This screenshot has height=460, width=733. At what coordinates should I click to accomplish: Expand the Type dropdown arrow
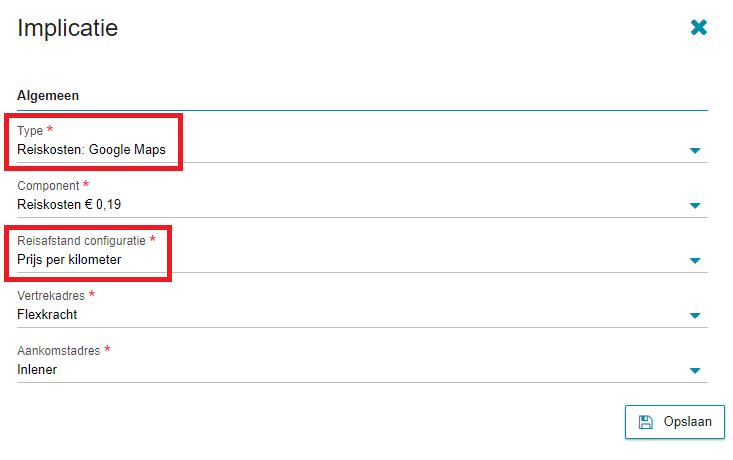pyautogui.click(x=695, y=151)
